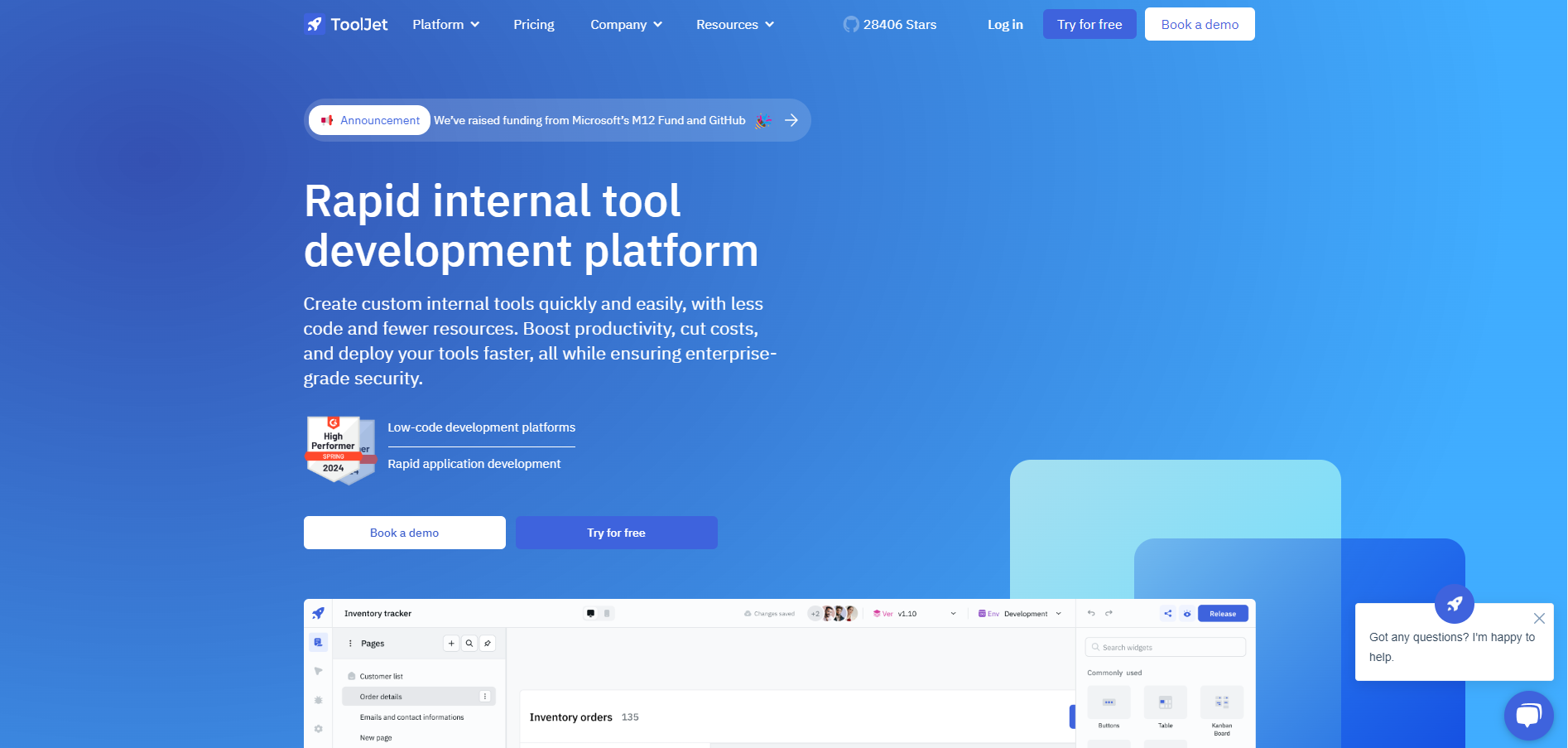Open the debugger bug icon in the editor sidebar

point(318,700)
